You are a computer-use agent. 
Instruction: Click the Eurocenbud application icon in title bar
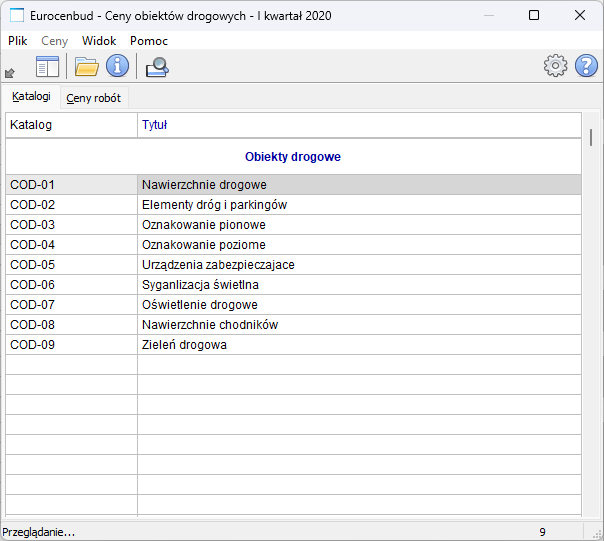pyautogui.click(x=16, y=16)
